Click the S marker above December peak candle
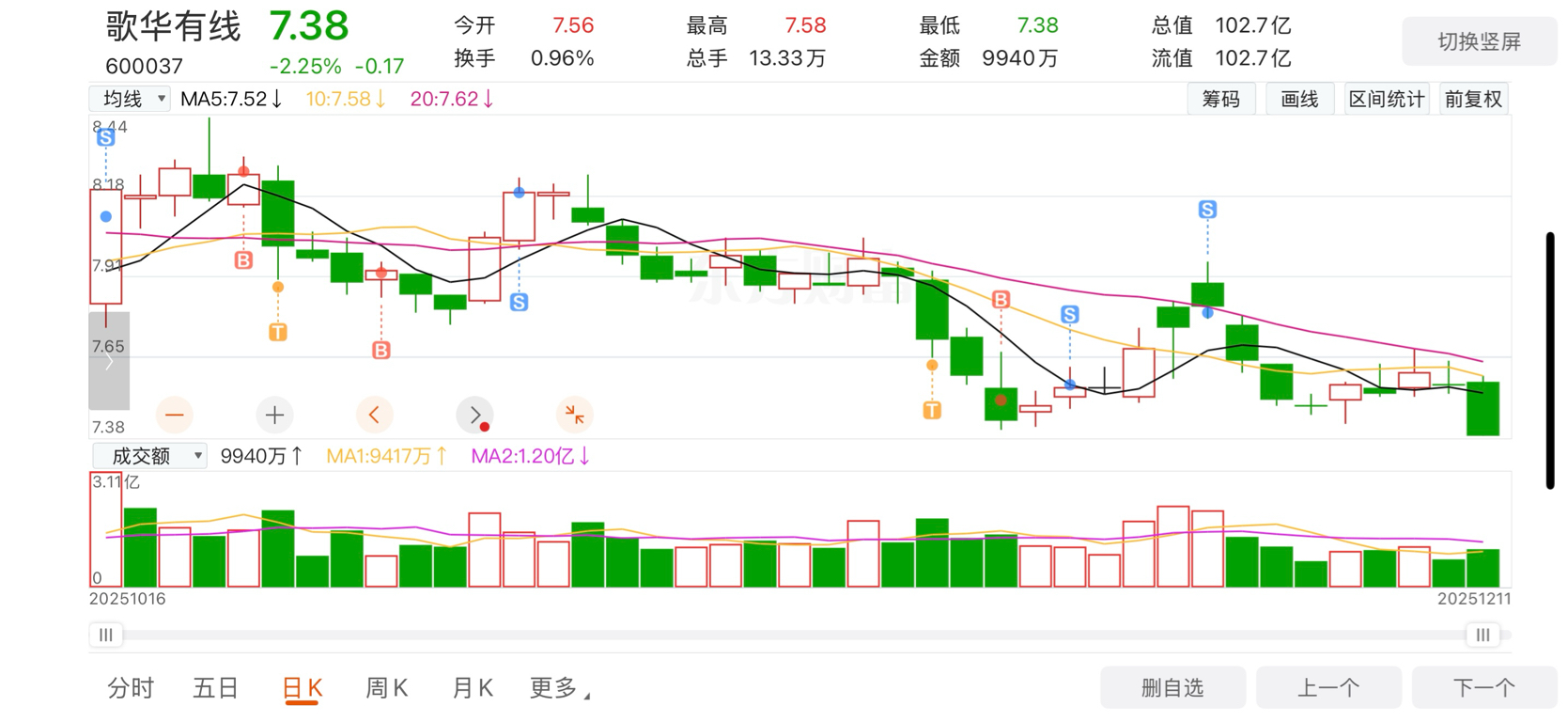Screen dimensions: 1568x722 pos(1208,210)
